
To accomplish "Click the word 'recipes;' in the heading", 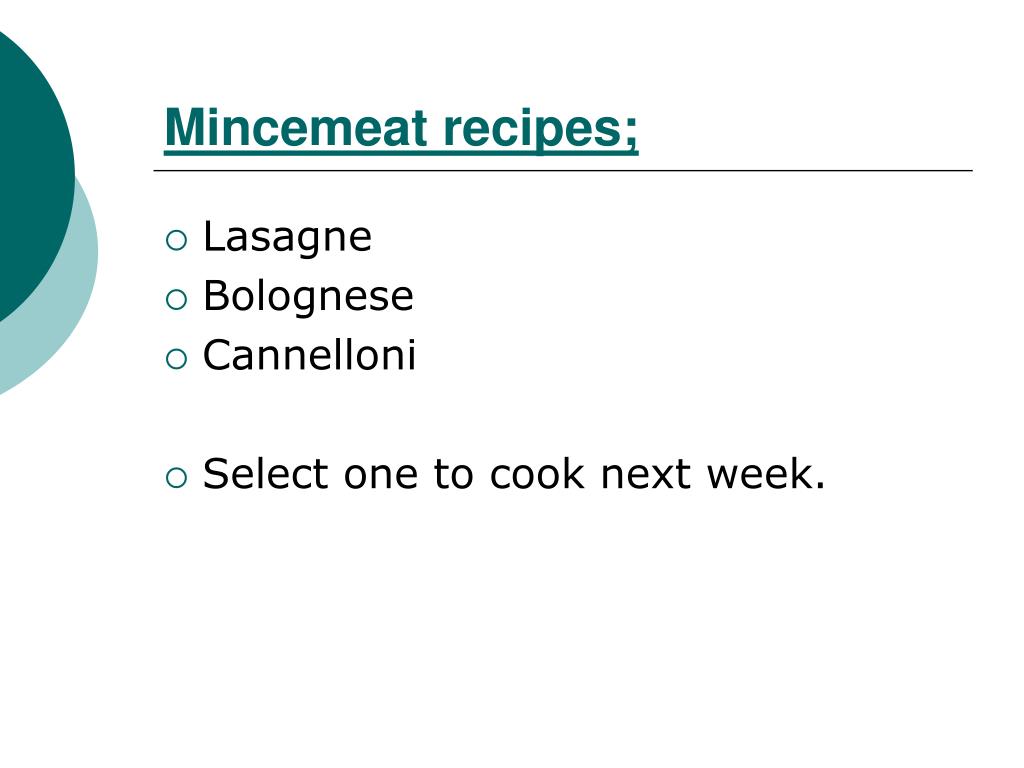I will coord(540,130).
